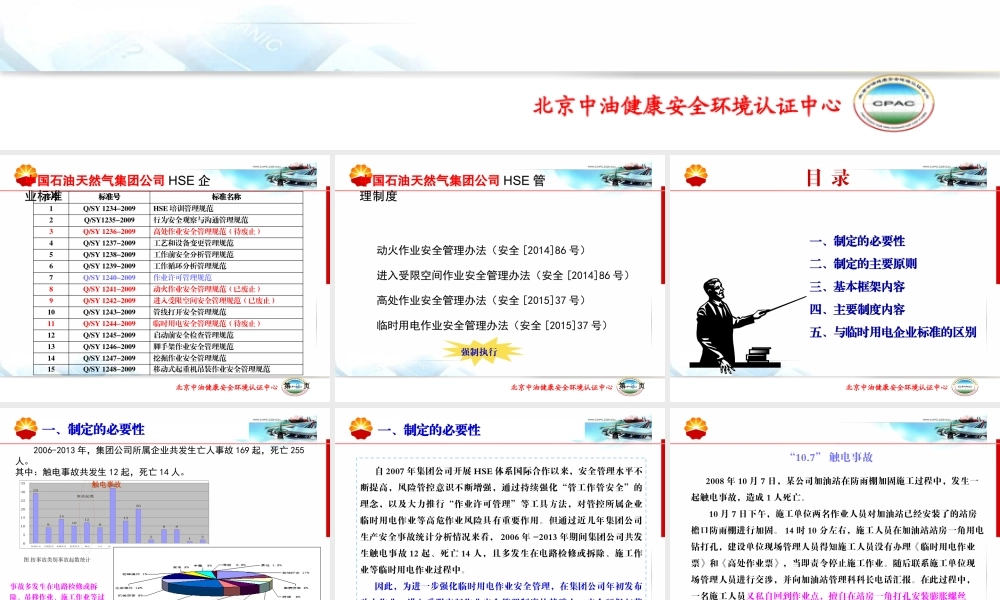The width and height of the screenshot is (1000, 600).
Task: Click red row 高处作业安全管理规范（待废止）
Action: coord(168,231)
